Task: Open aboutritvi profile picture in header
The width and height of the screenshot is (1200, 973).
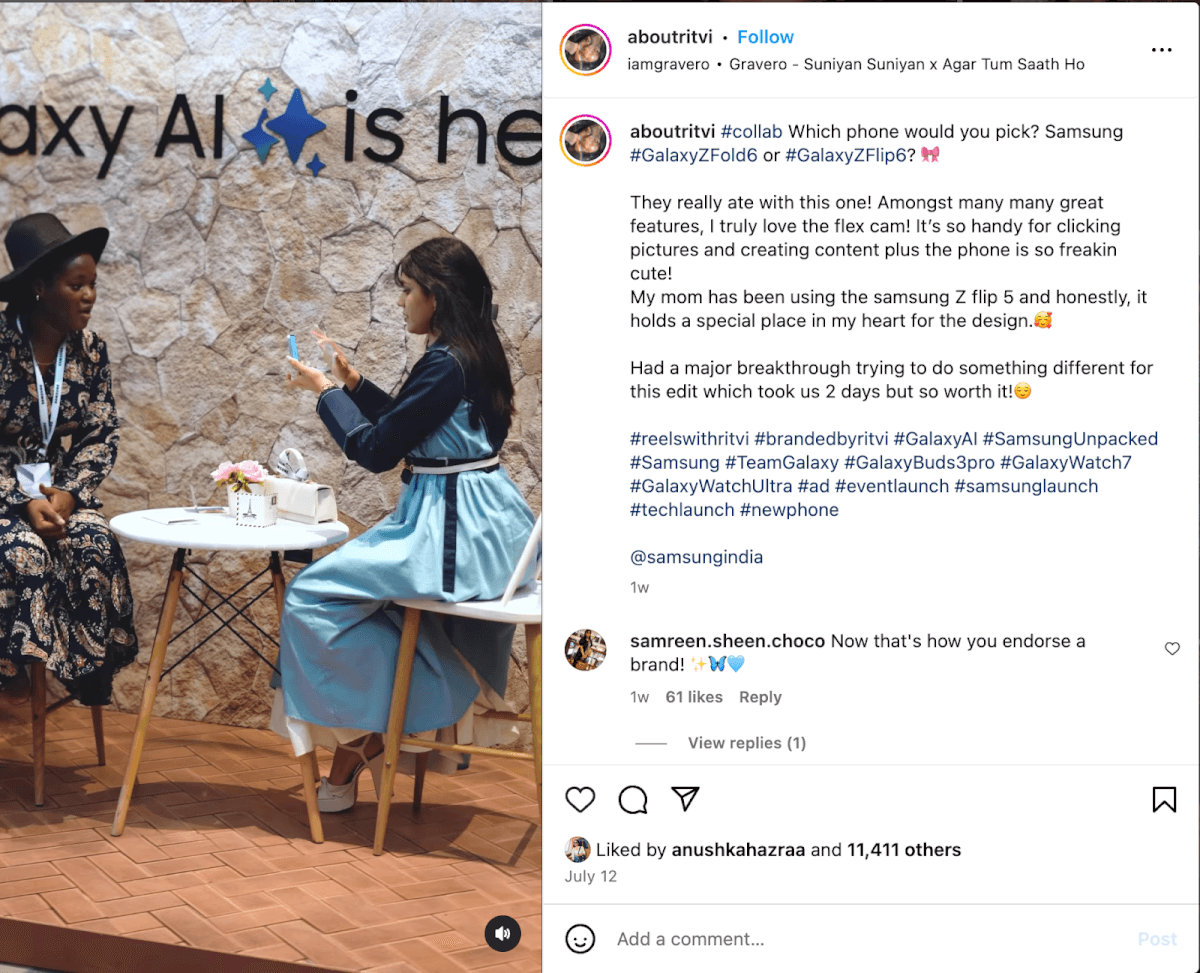Action: [x=586, y=50]
